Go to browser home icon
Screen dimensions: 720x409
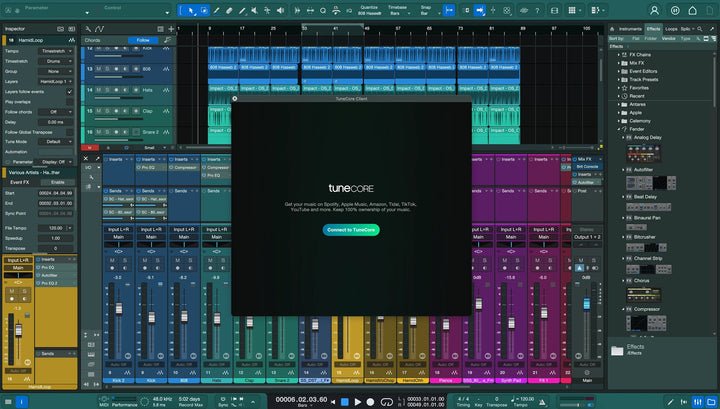[612, 29]
